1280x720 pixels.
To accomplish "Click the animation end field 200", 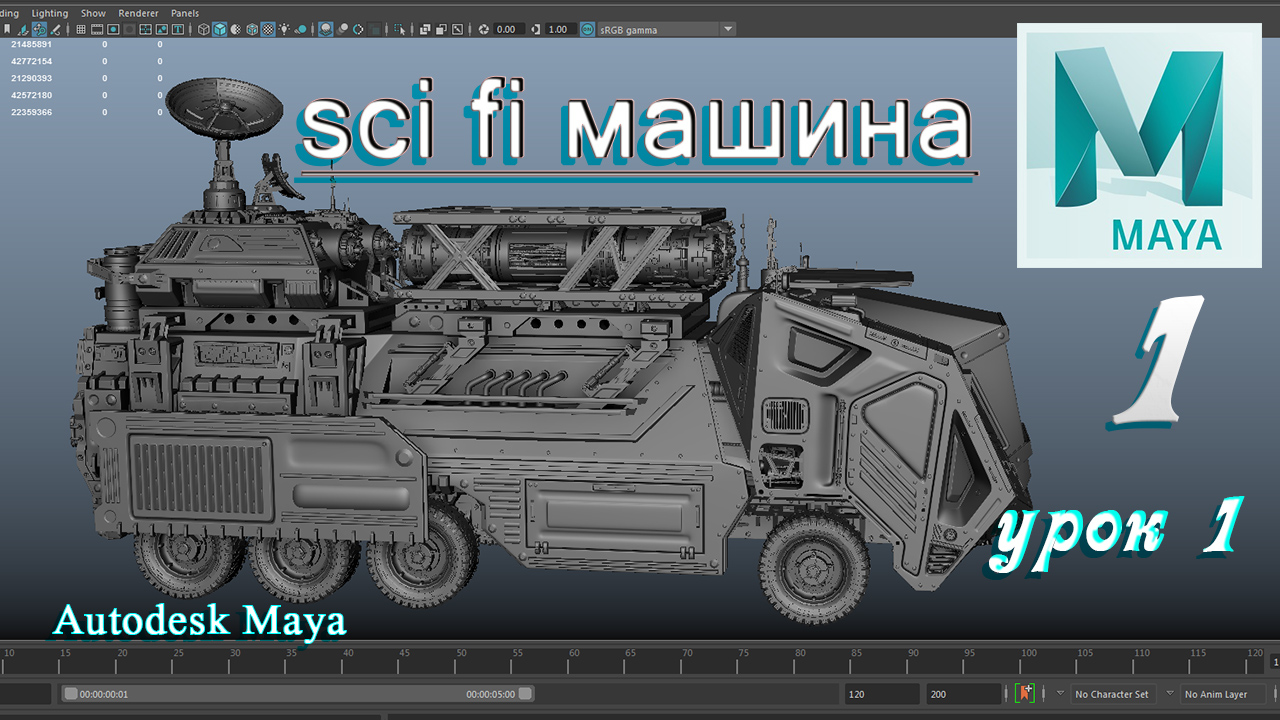I will click(963, 694).
